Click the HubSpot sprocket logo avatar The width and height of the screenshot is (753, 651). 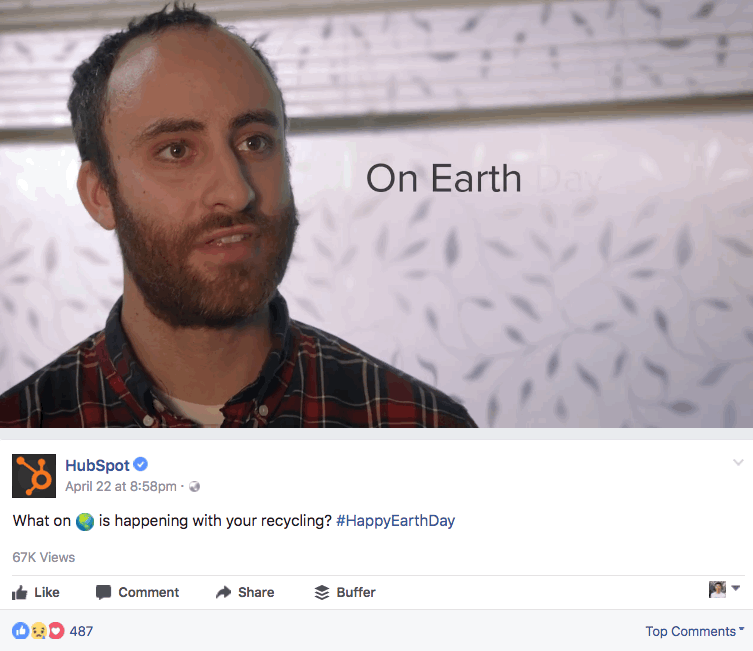click(34, 475)
